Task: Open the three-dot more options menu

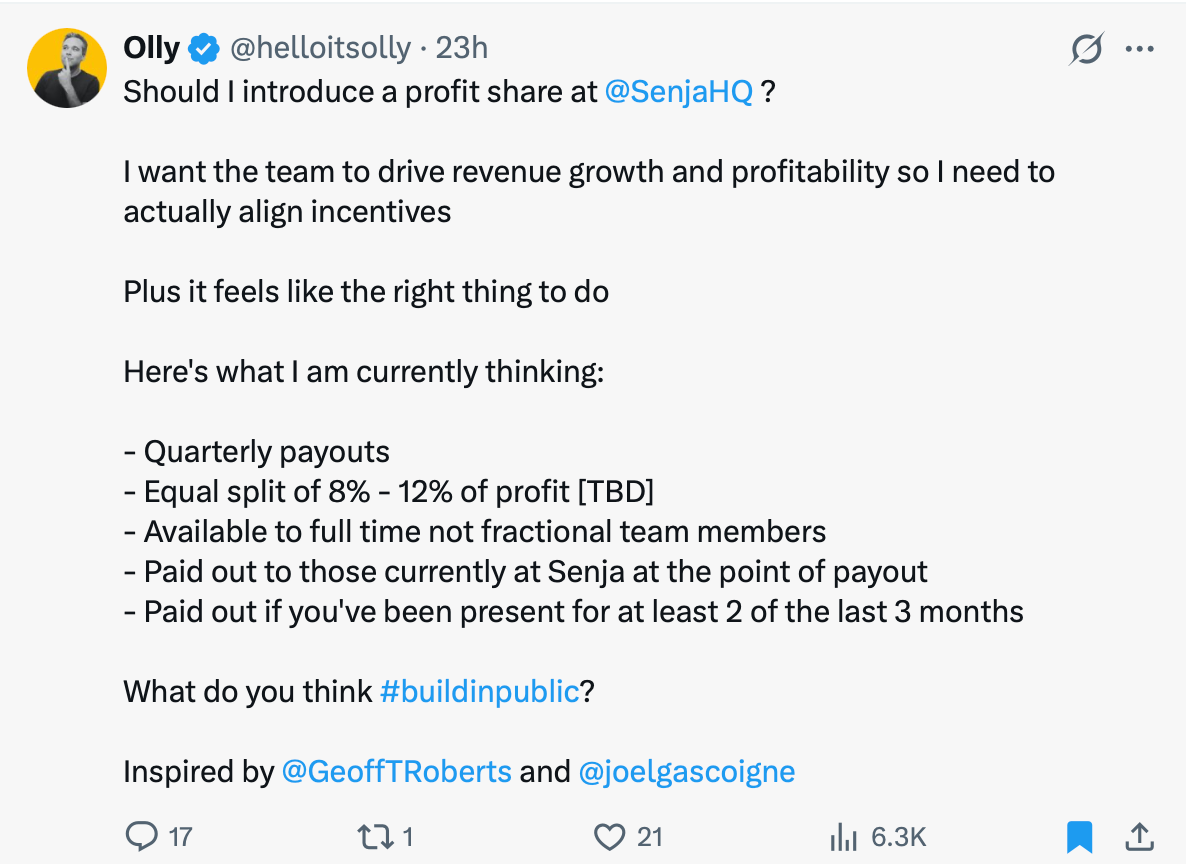Action: (1139, 49)
